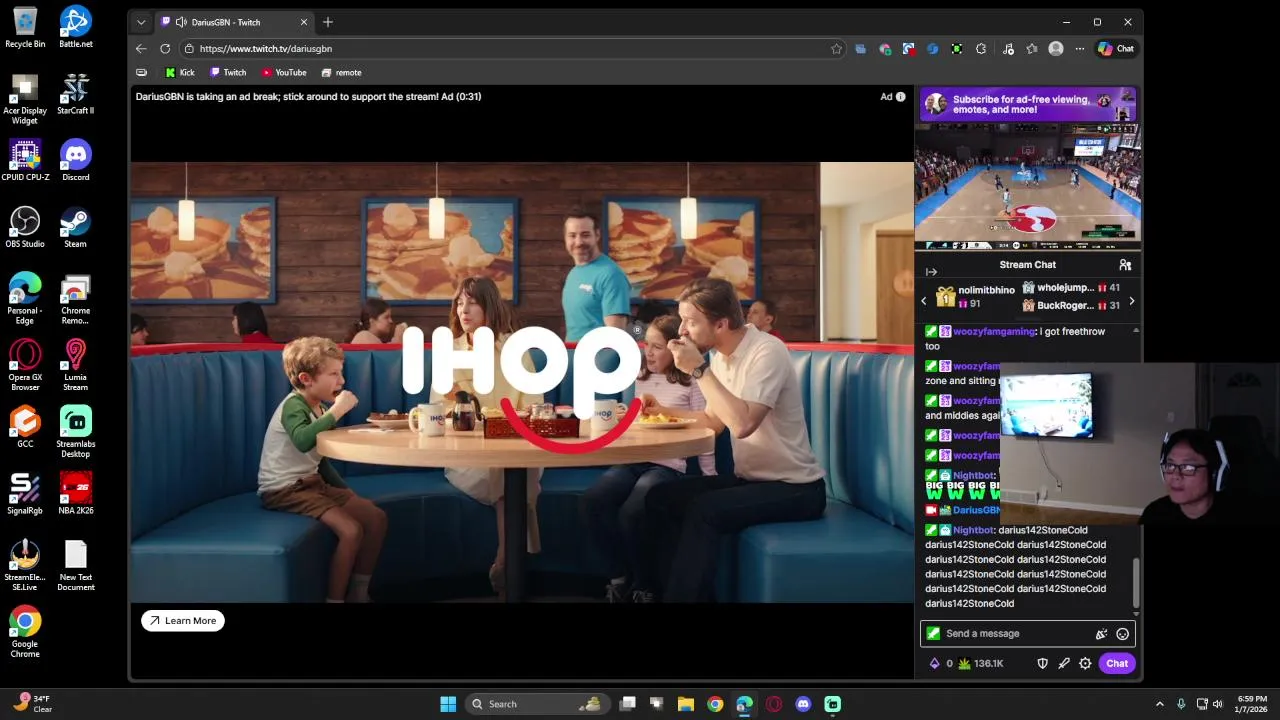
Task: Click the Edge back navigation arrow
Action: (141, 48)
